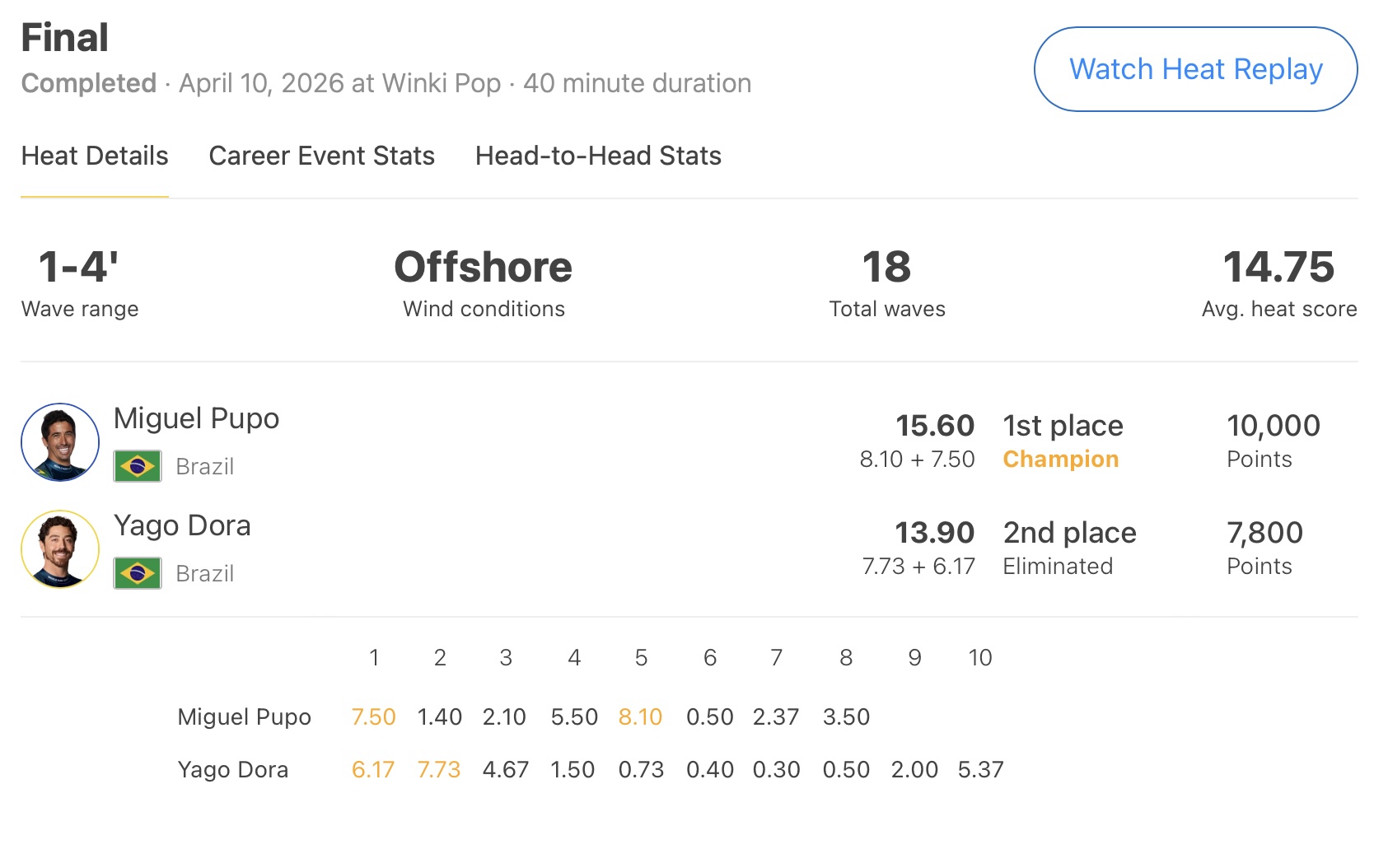Switch to the Career Event Stats tab
1374x868 pixels.
[321, 156]
